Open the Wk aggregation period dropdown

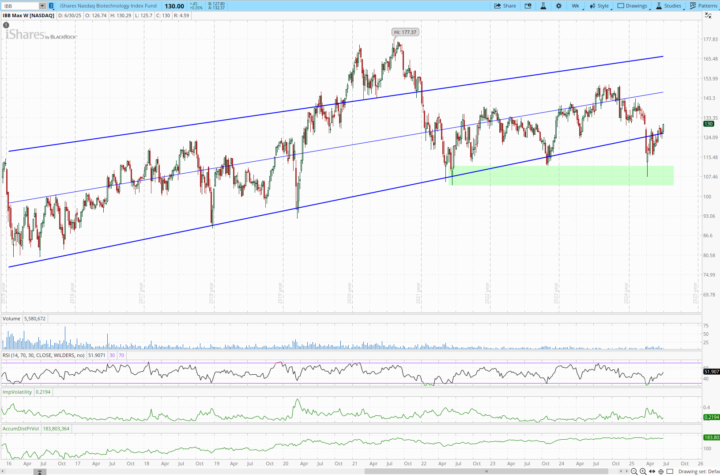(x=576, y=6)
